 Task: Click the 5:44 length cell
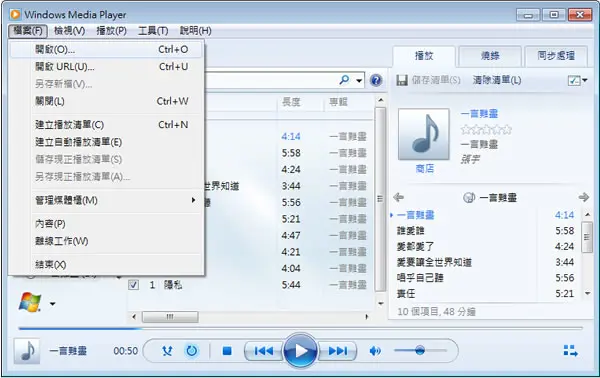click(291, 285)
